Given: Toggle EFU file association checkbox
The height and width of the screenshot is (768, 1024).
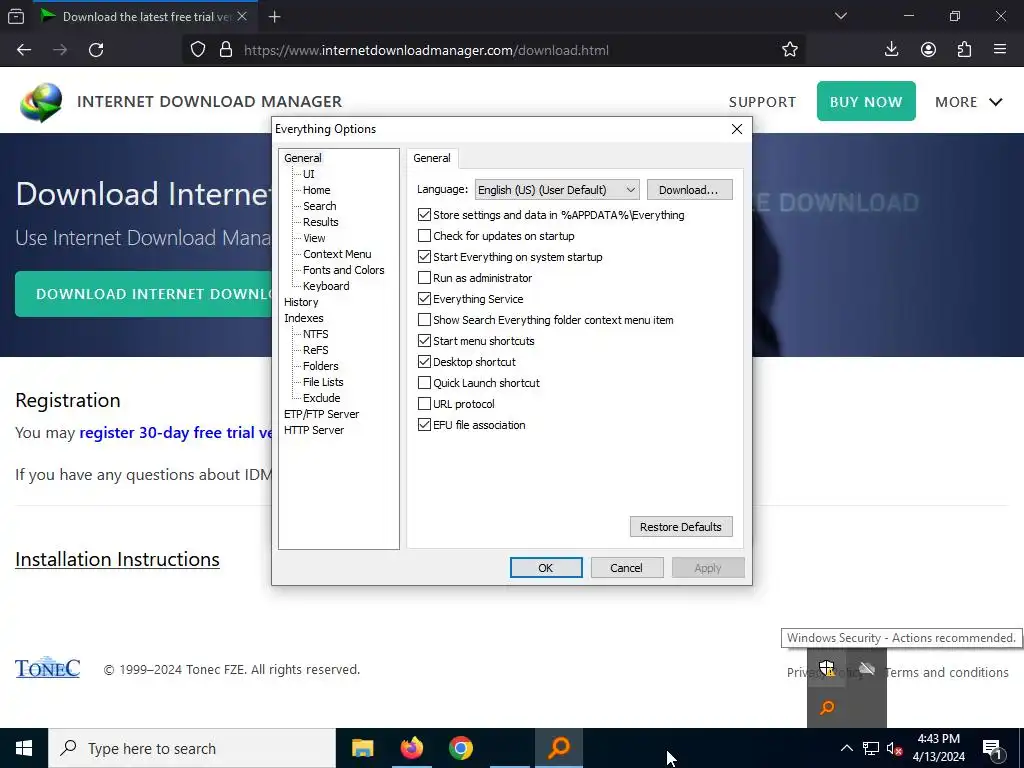Looking at the screenshot, I should [x=424, y=424].
